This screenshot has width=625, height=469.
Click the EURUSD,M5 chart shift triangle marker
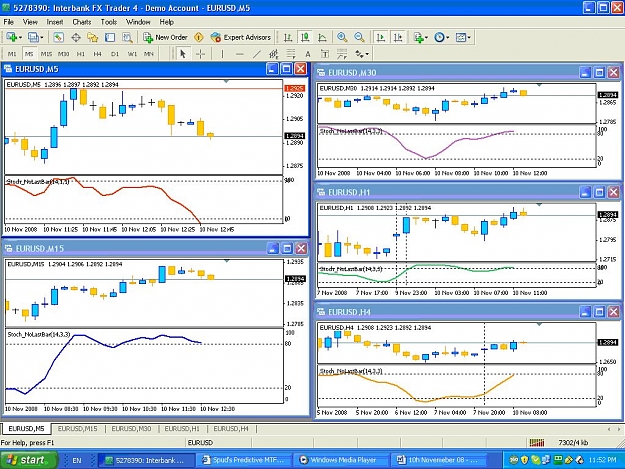226,81
